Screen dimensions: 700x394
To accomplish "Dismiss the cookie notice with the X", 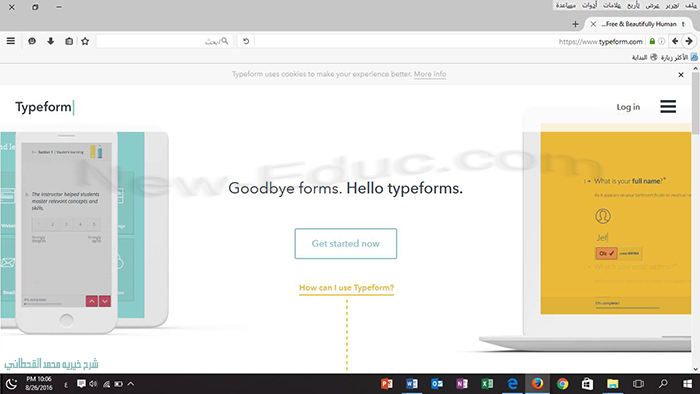I will pyautogui.click(x=681, y=75).
